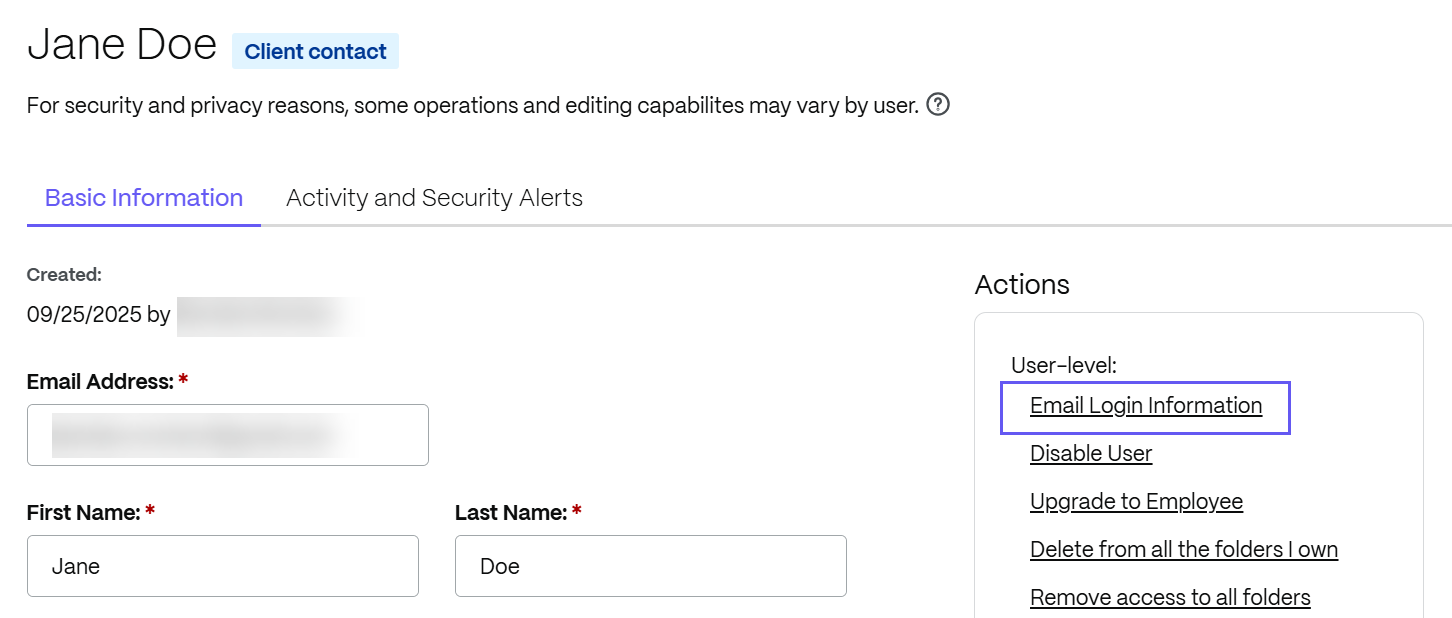Click the Email Login Information link

coord(1145,406)
